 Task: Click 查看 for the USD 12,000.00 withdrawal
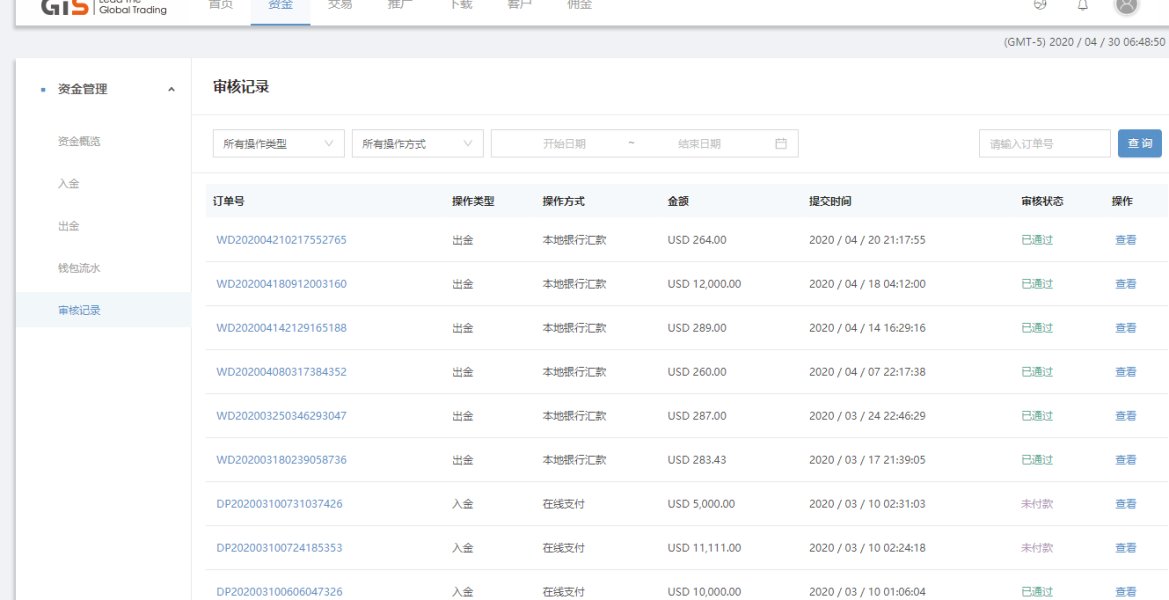(x=1126, y=284)
